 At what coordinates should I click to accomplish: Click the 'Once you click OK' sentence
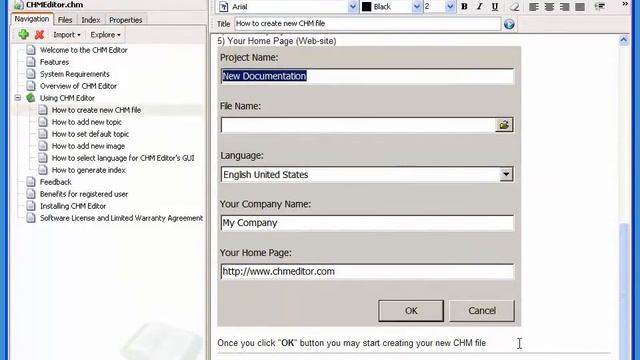(x=352, y=343)
